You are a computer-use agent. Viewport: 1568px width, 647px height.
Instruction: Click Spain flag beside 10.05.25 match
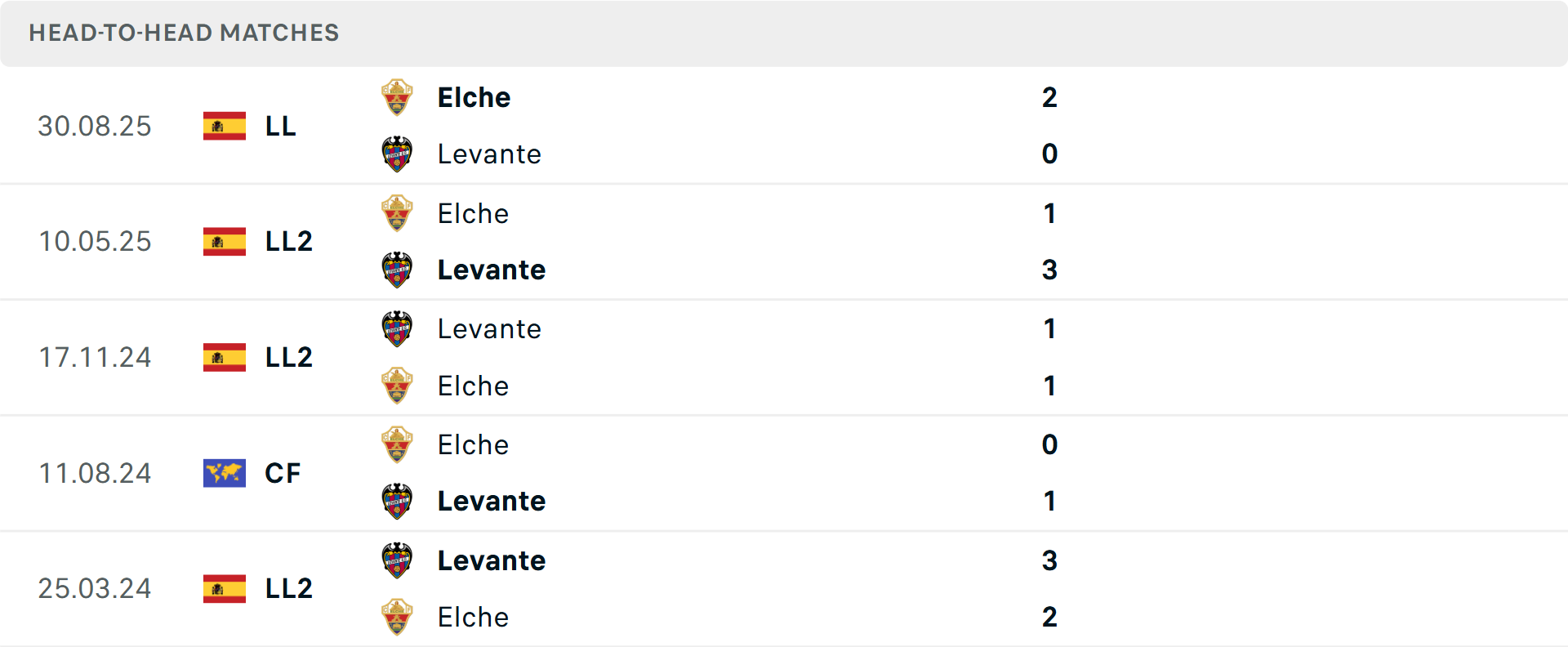pos(225,241)
